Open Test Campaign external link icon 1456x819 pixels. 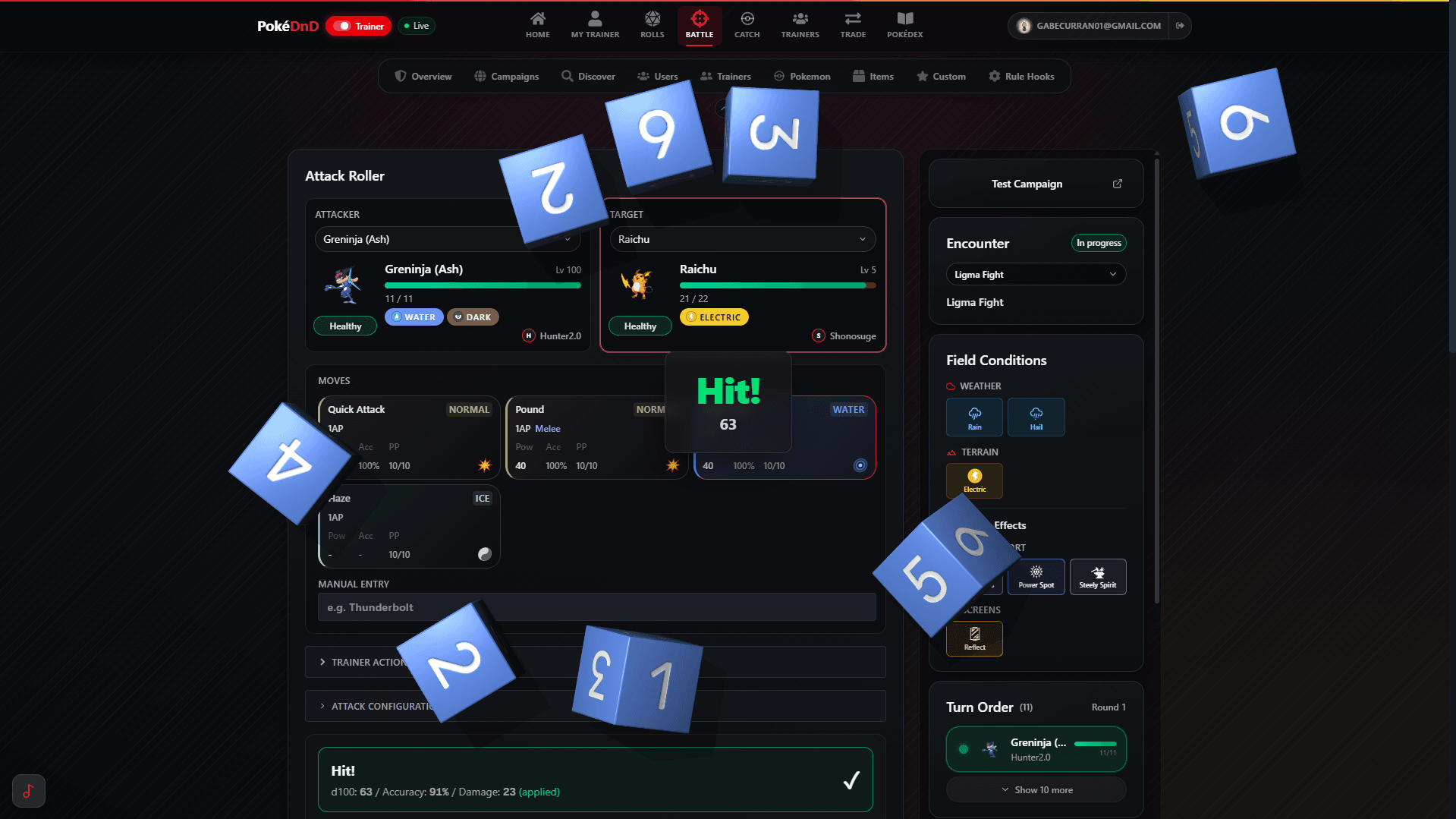coord(1118,184)
